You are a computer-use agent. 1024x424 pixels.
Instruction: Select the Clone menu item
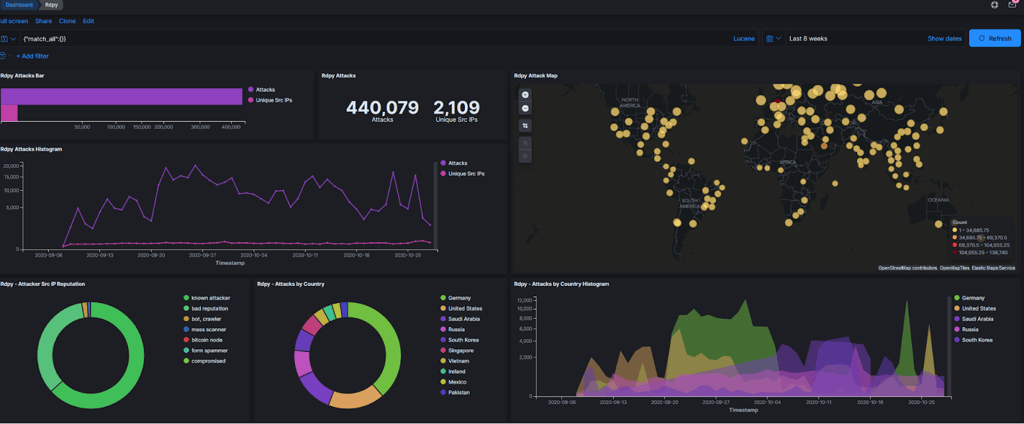tap(67, 21)
